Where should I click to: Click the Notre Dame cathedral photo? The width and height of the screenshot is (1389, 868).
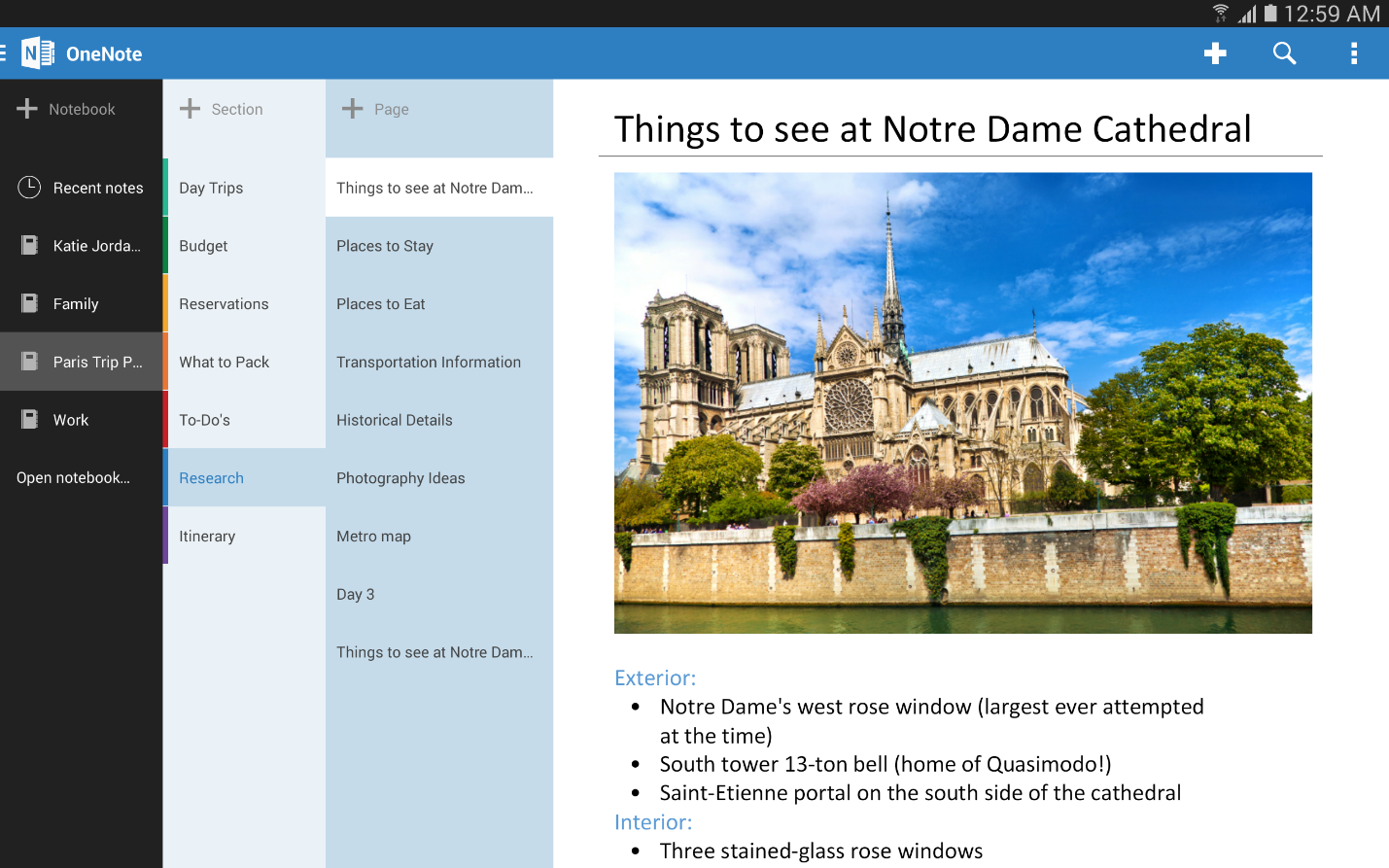[x=962, y=402]
